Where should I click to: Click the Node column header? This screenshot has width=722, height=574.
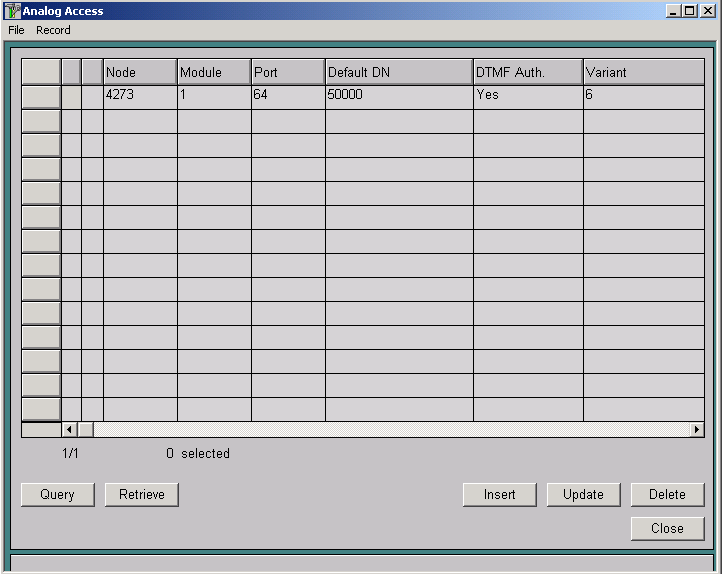pyautogui.click(x=140, y=72)
